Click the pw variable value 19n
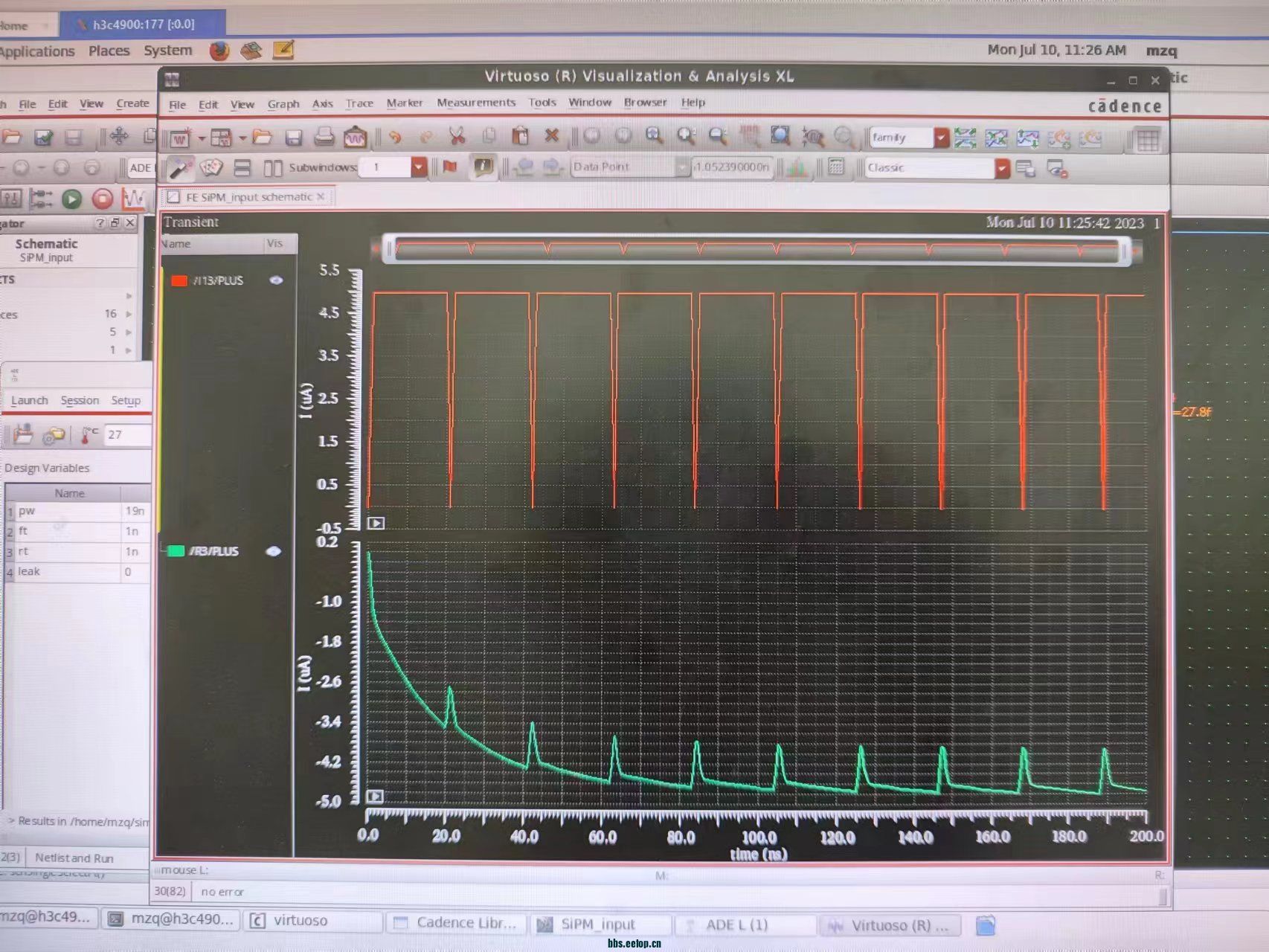Image resolution: width=1269 pixels, height=952 pixels. [135, 511]
